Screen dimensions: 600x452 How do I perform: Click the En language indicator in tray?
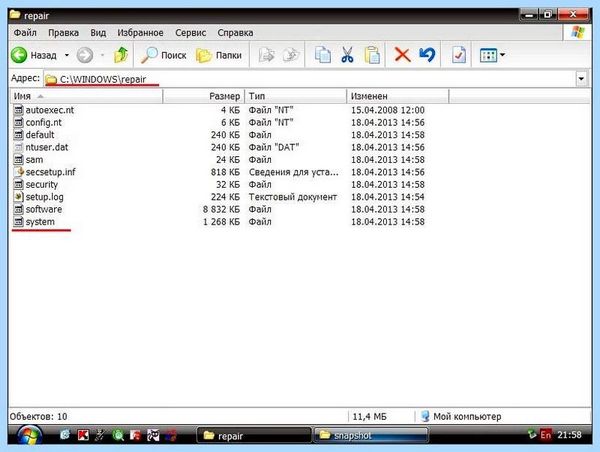pyautogui.click(x=546, y=435)
